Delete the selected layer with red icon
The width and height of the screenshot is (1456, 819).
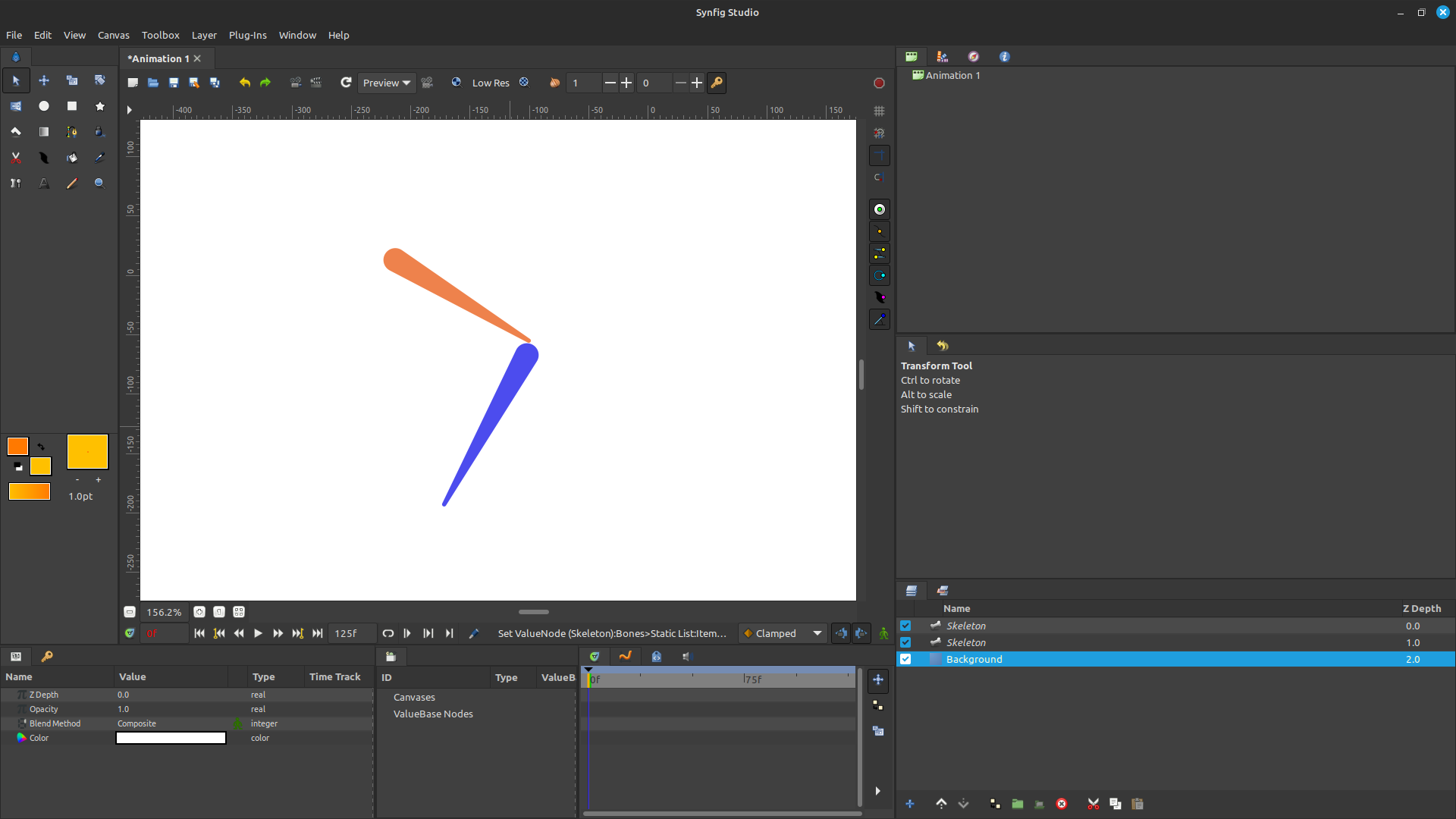pyautogui.click(x=1062, y=804)
